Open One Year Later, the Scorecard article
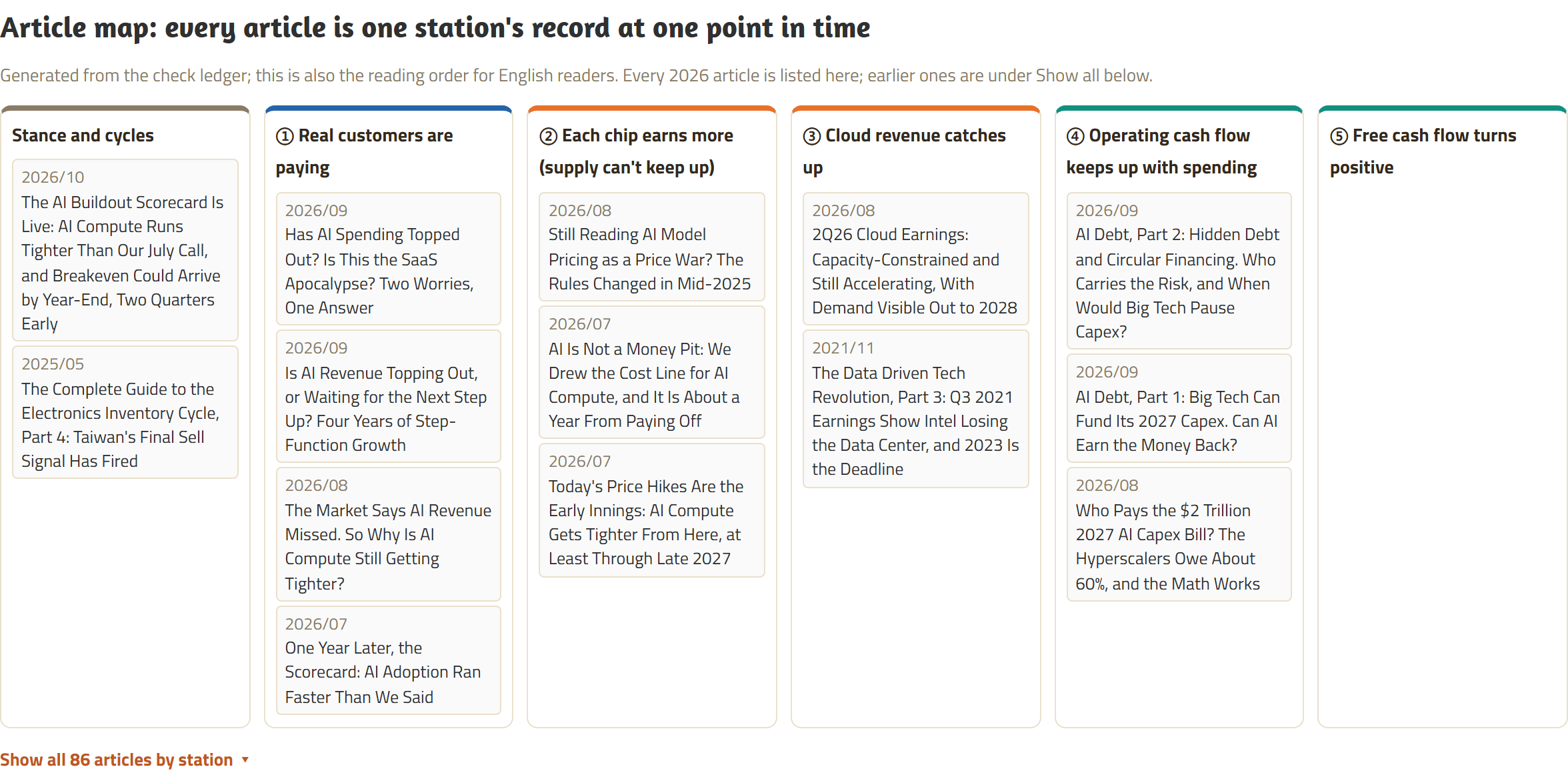 (389, 660)
